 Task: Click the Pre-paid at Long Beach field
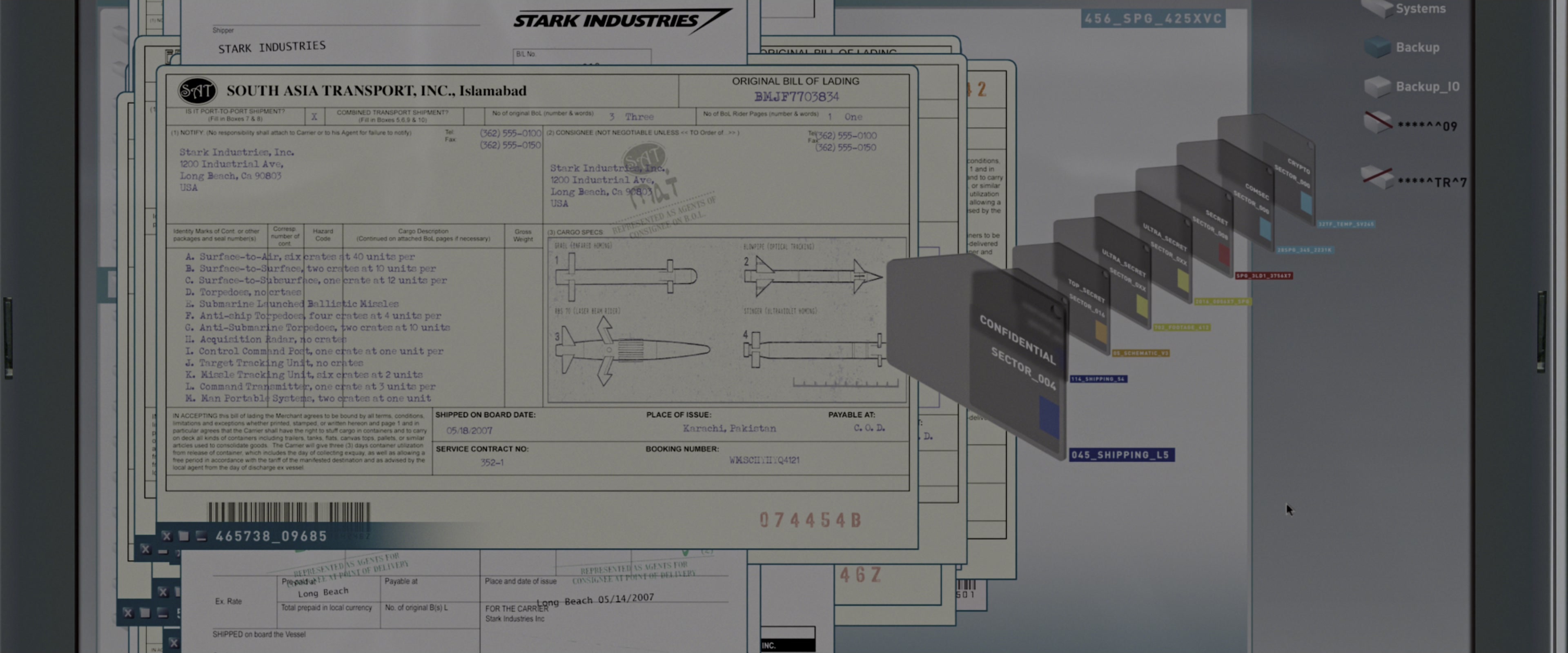[323, 592]
